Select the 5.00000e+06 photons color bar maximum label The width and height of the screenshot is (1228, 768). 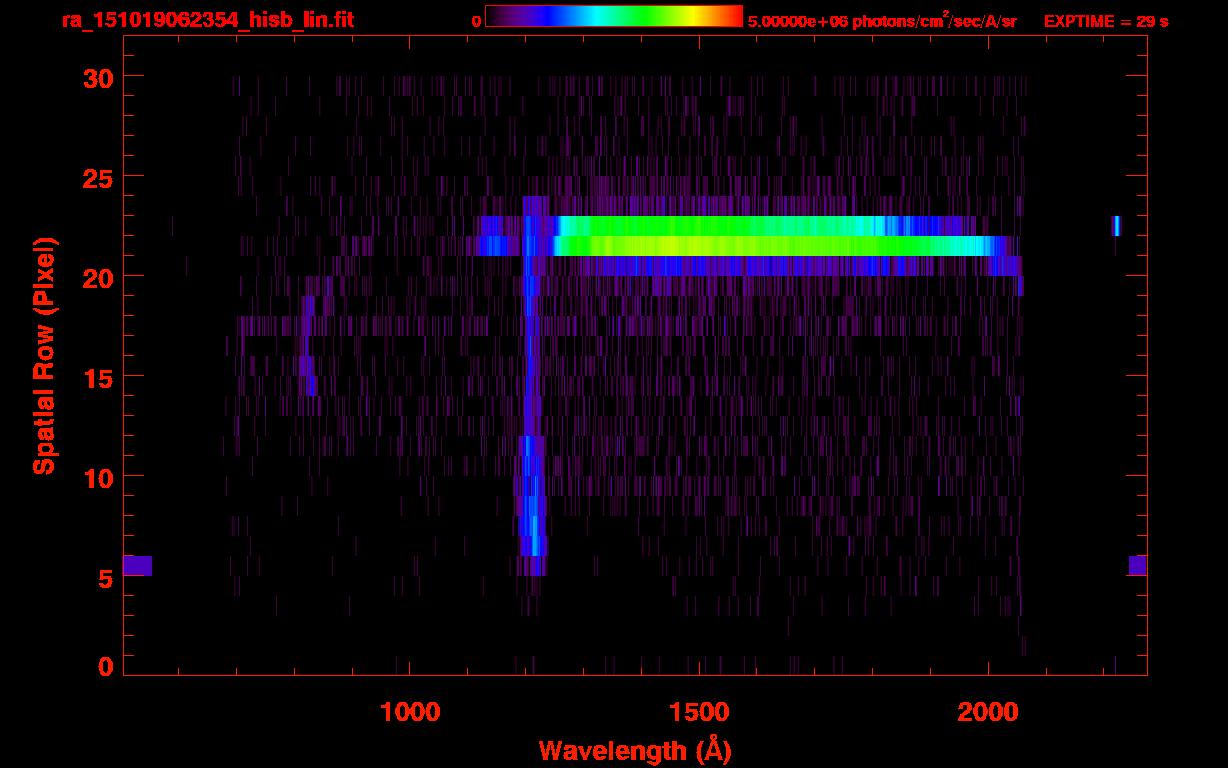pos(881,20)
